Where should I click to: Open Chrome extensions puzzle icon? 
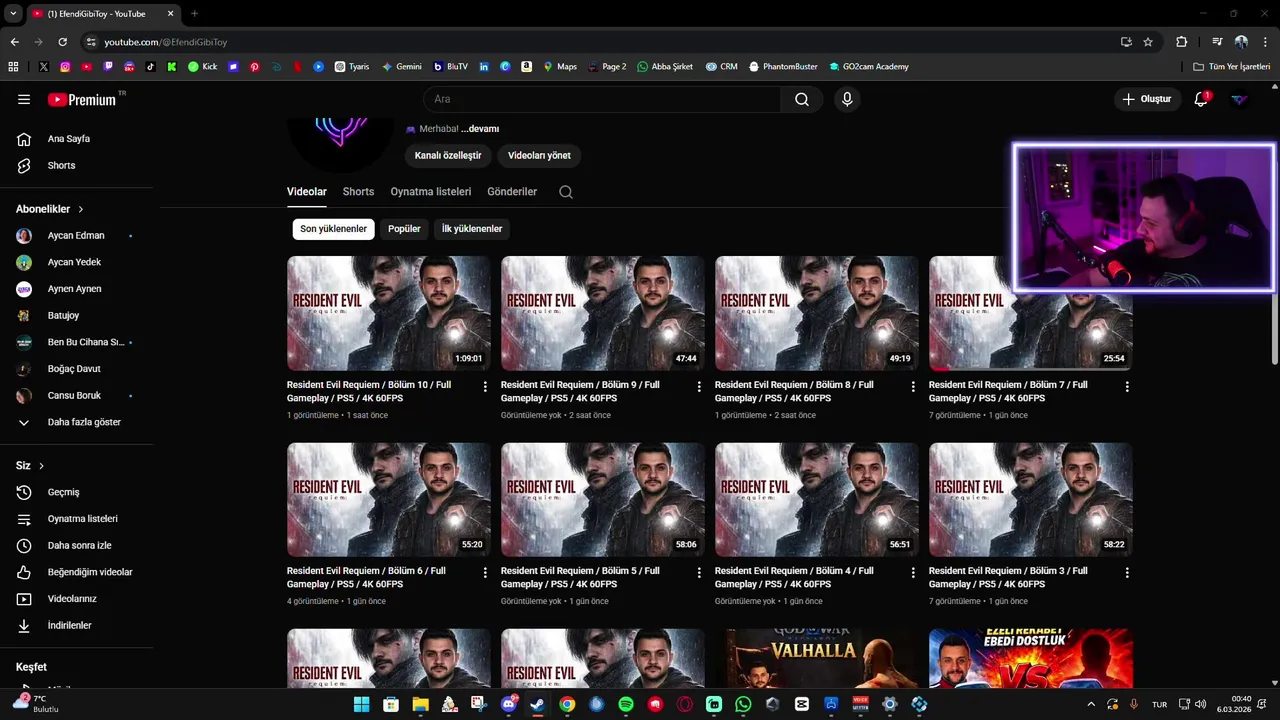(1181, 42)
